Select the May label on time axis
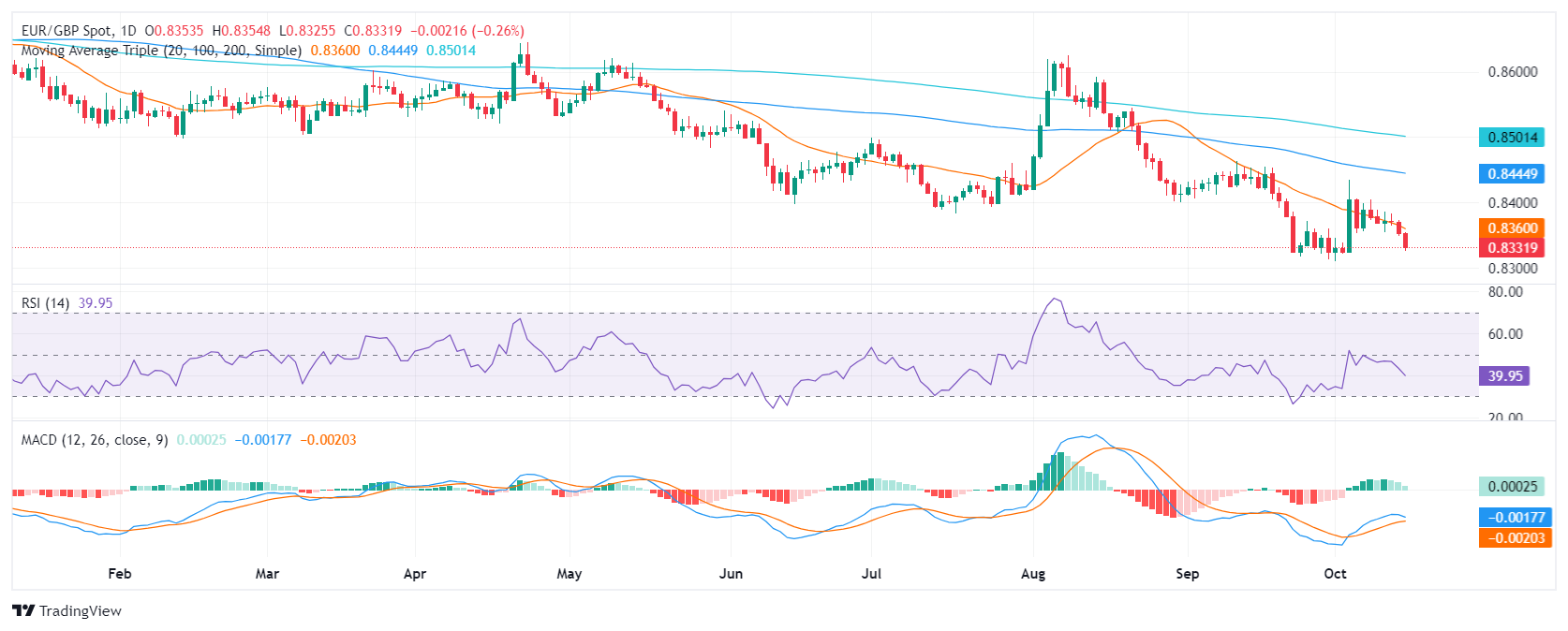This screenshot has height=631, width=1568. (x=569, y=574)
